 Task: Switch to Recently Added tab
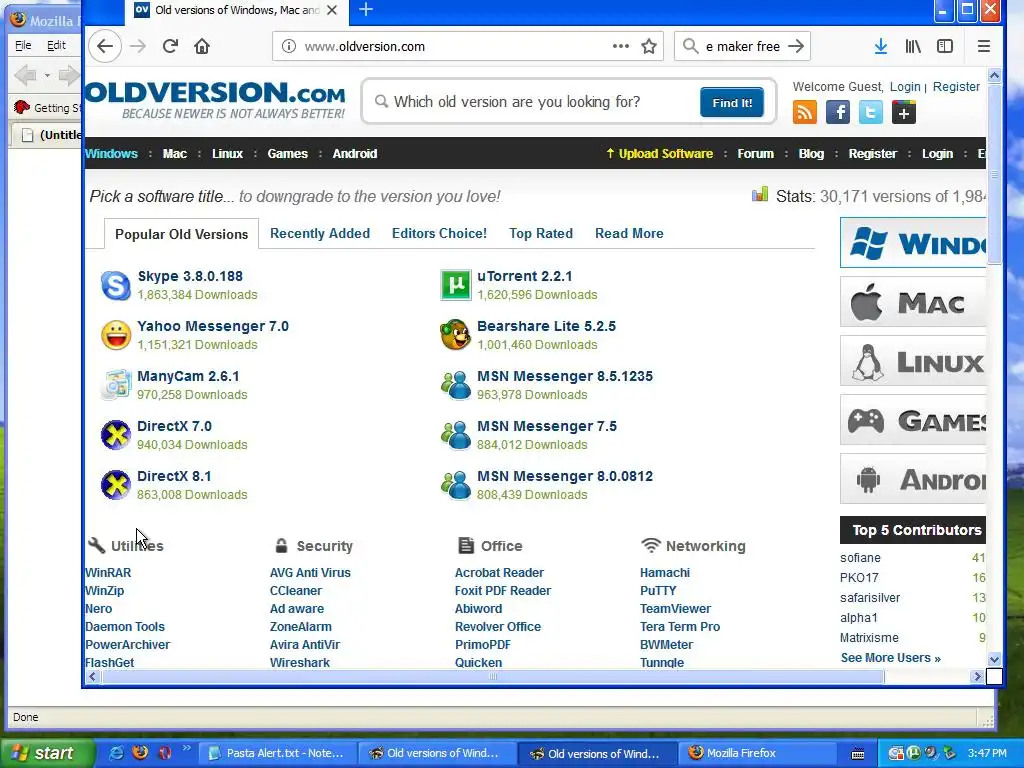click(x=320, y=234)
